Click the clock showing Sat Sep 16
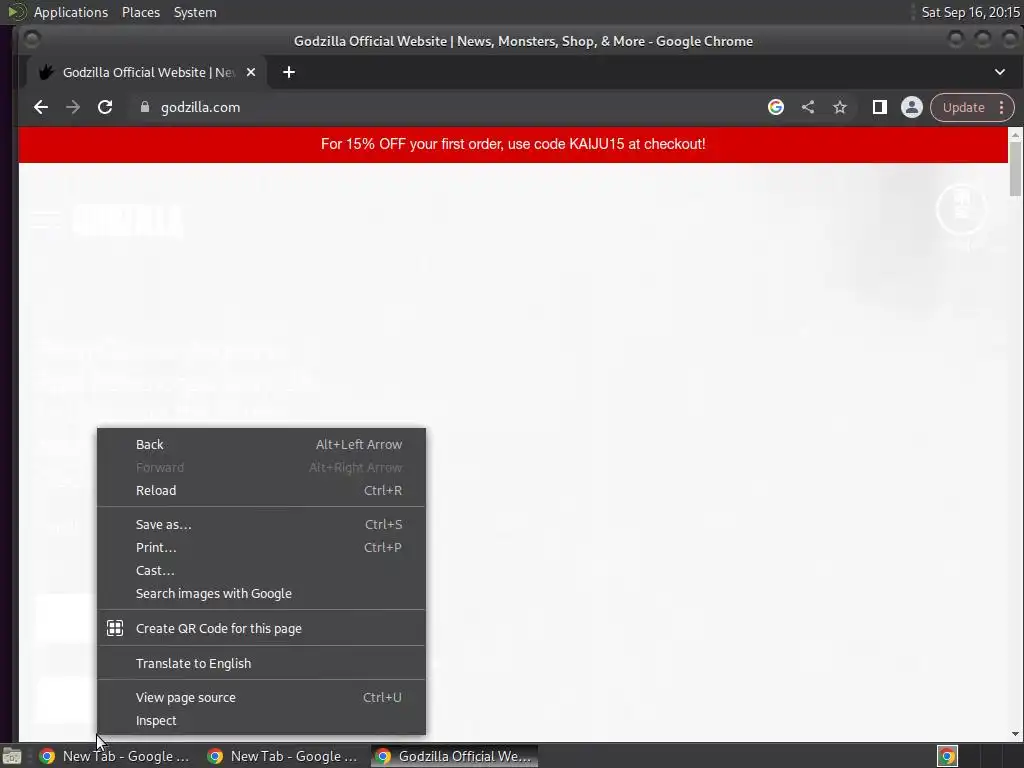This screenshot has height=768, width=1024. click(x=970, y=12)
